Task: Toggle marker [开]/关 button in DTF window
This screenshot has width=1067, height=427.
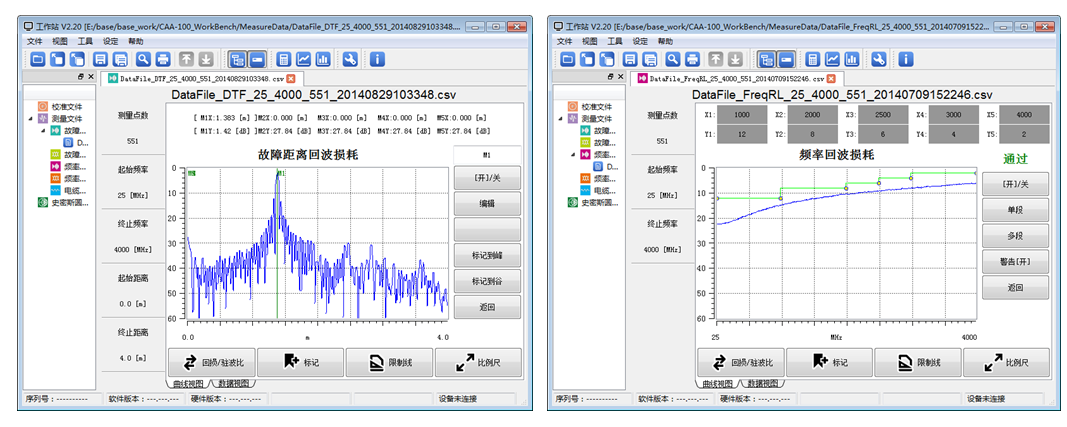Action: 487,178
